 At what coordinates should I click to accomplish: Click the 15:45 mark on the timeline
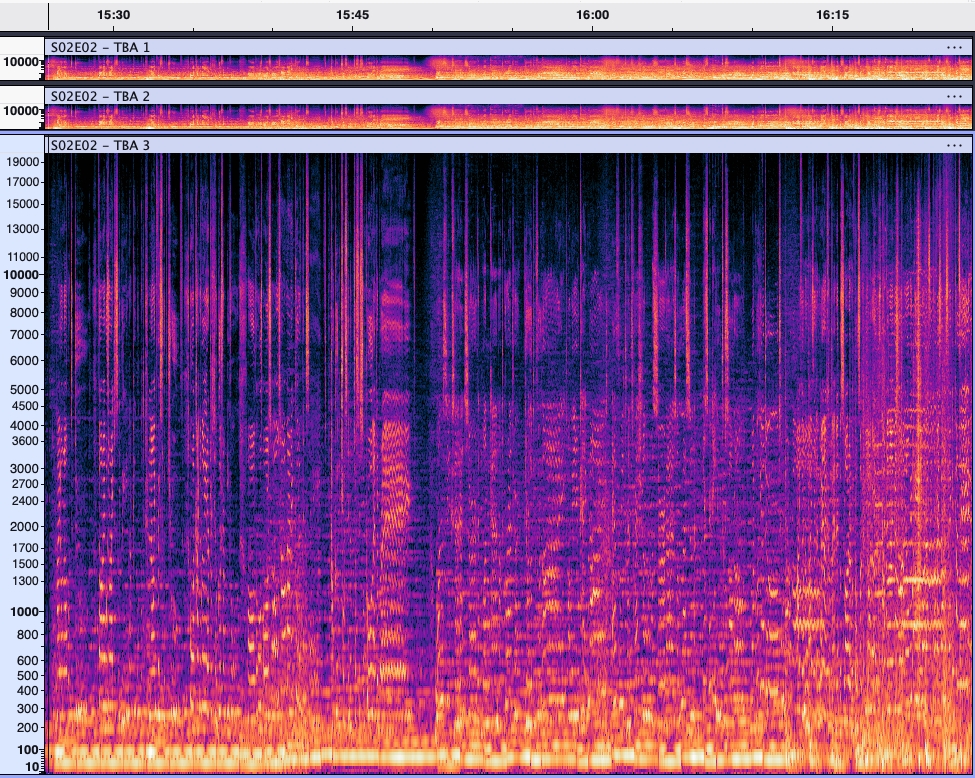point(352,15)
